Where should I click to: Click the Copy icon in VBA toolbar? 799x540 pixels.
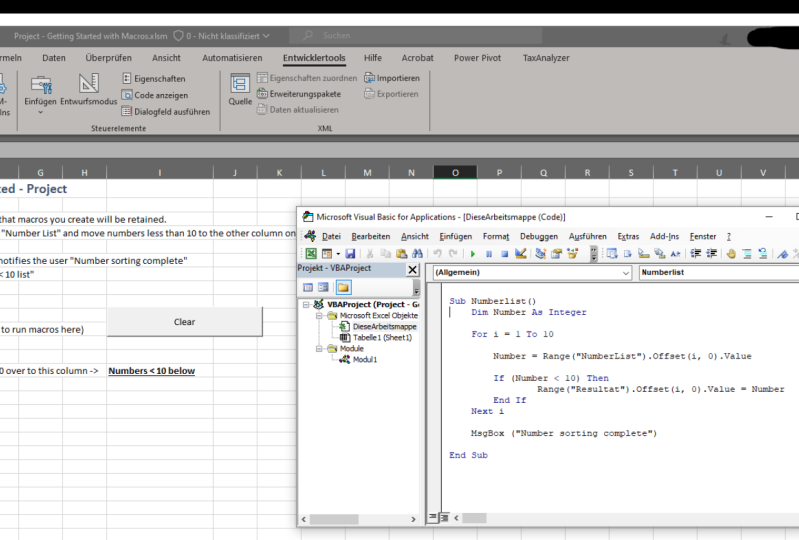point(386,253)
